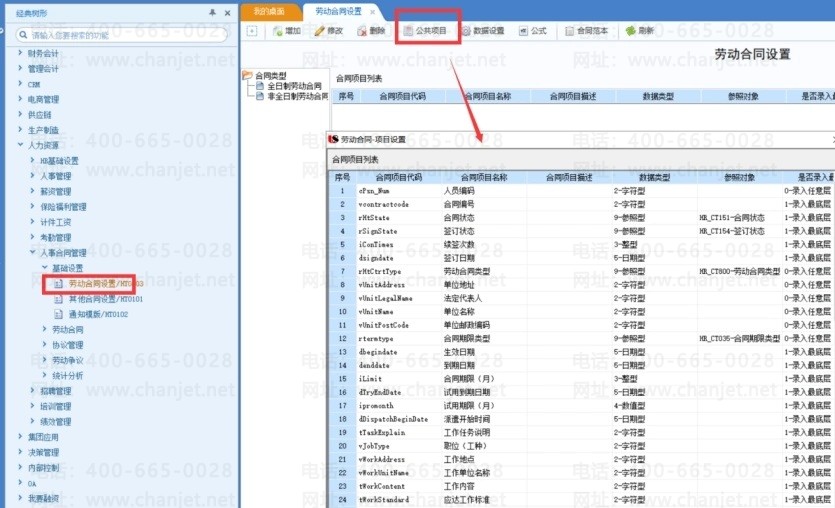Select 全日制劳动合同 contract type
The width and height of the screenshot is (835, 508).
pos(294,87)
